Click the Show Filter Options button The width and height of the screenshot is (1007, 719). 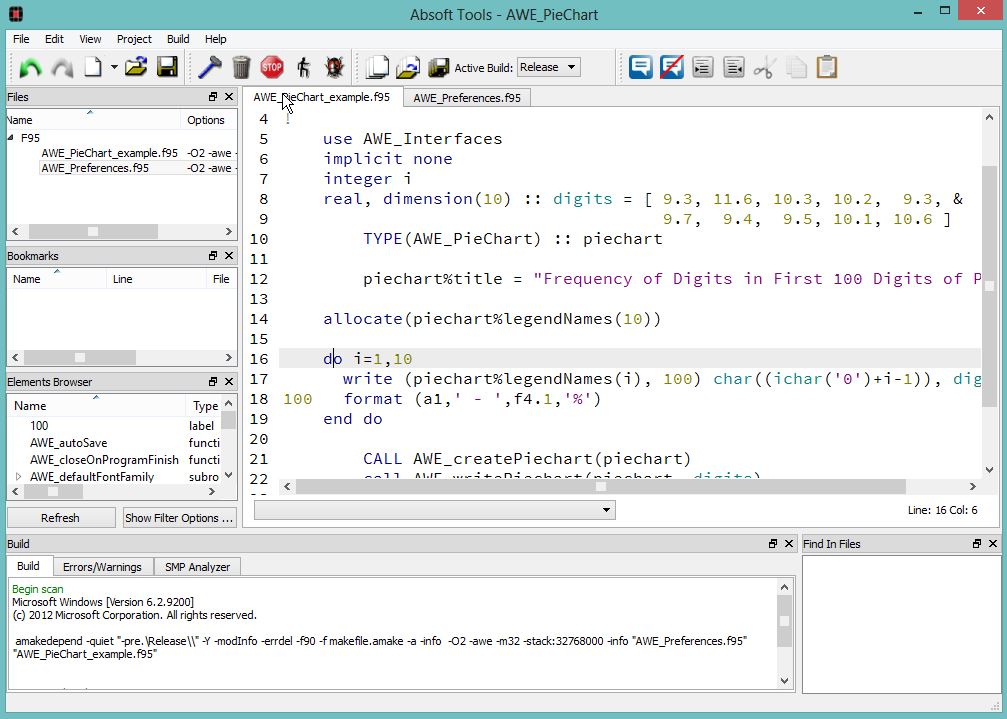tap(179, 518)
